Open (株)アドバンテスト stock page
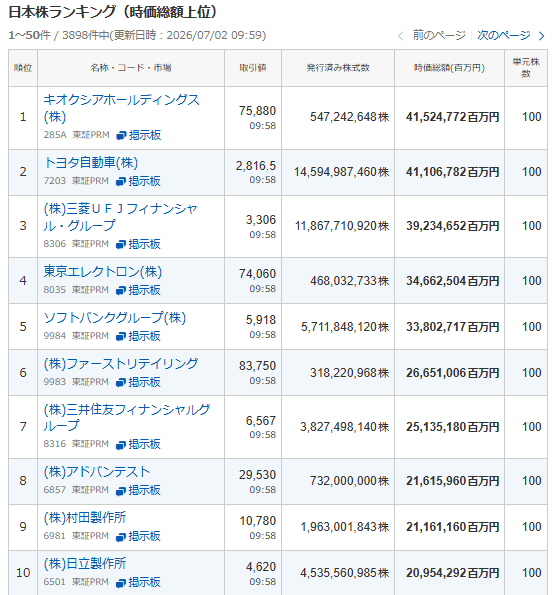Image resolution: width=555 pixels, height=595 pixels. coord(97,472)
